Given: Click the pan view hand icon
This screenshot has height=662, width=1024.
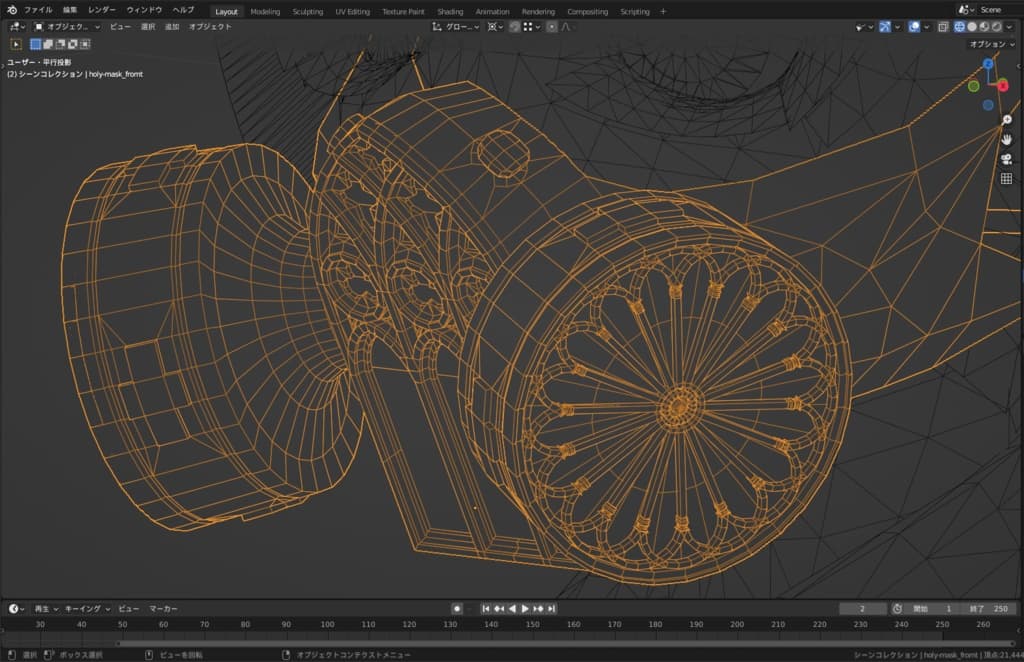Looking at the screenshot, I should [1007, 139].
